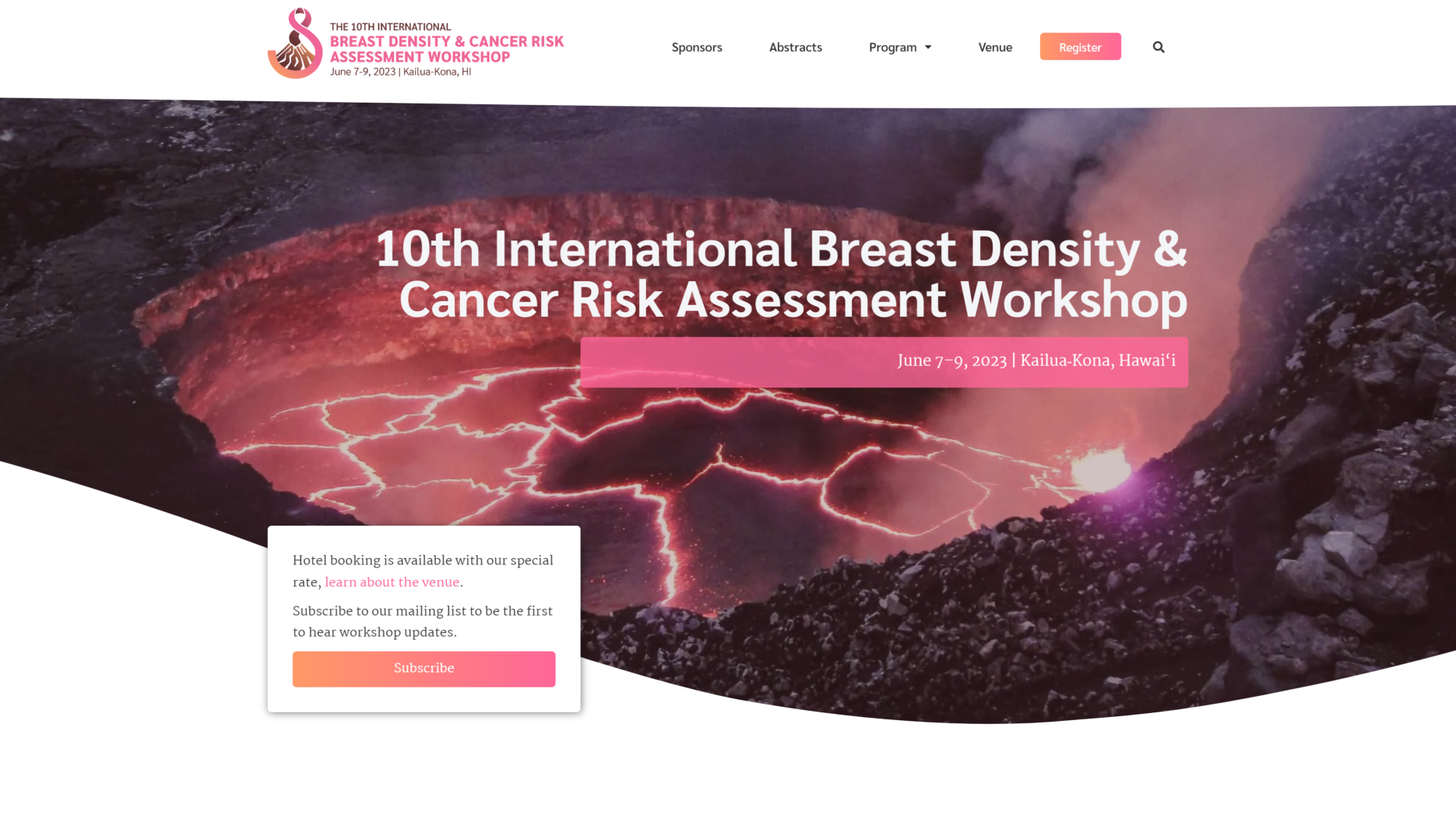This screenshot has height=819, width=1456.
Task: Click the mailing list subscription paragraph
Action: [x=423, y=621]
